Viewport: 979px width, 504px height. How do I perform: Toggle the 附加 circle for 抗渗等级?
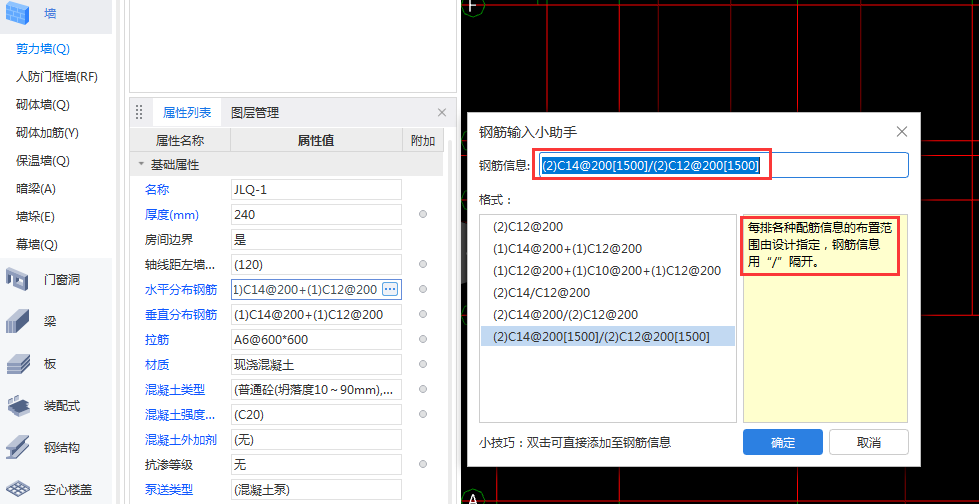pyautogui.click(x=423, y=464)
